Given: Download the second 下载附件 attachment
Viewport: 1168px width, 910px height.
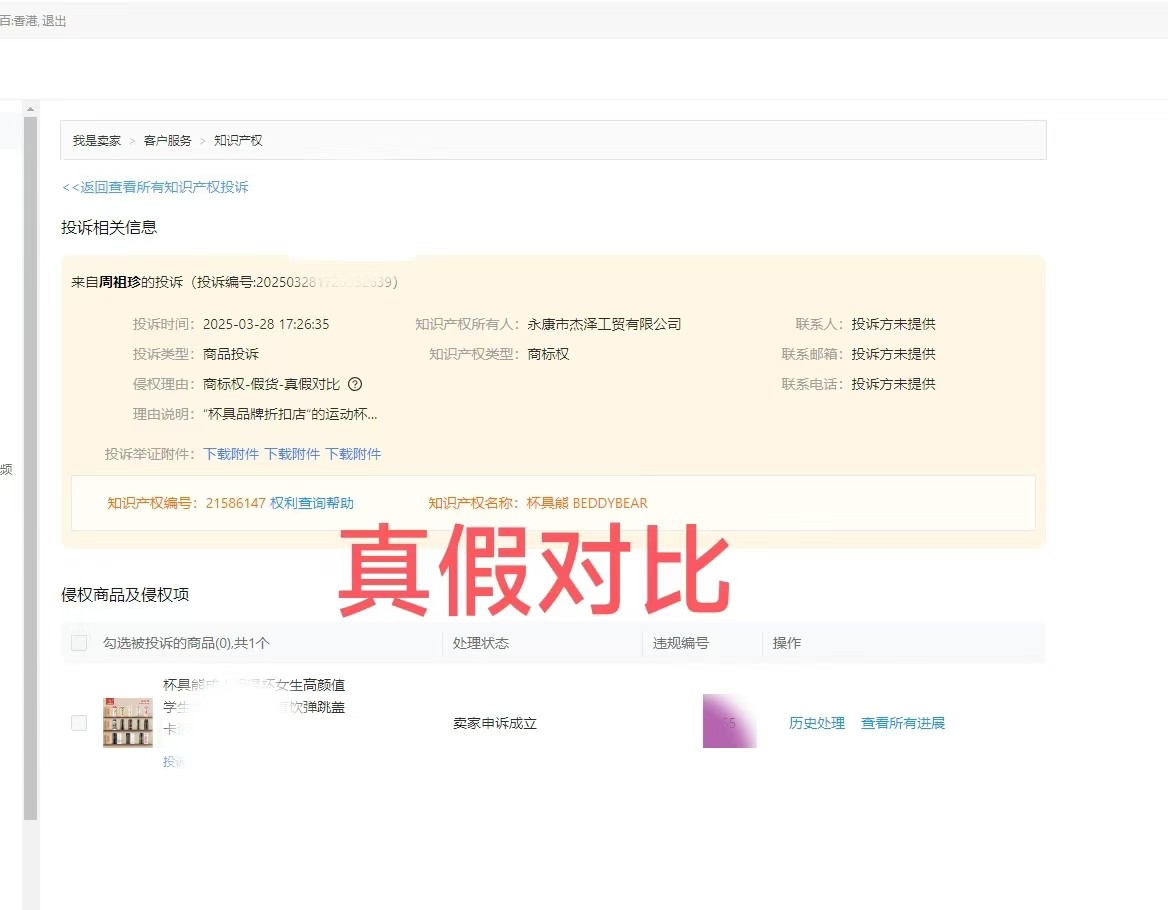Looking at the screenshot, I should pyautogui.click(x=293, y=454).
